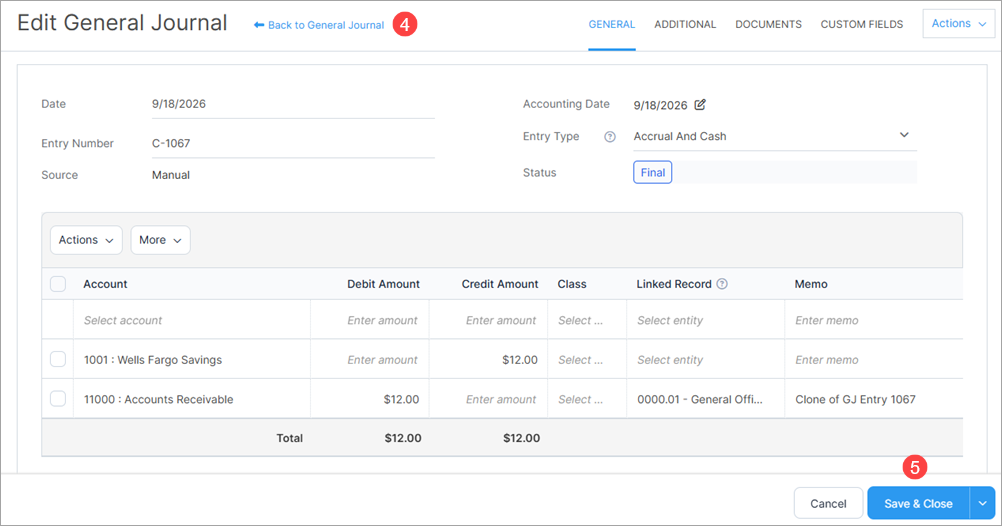Click the Credit Amount column header
1002x526 pixels.
point(500,284)
